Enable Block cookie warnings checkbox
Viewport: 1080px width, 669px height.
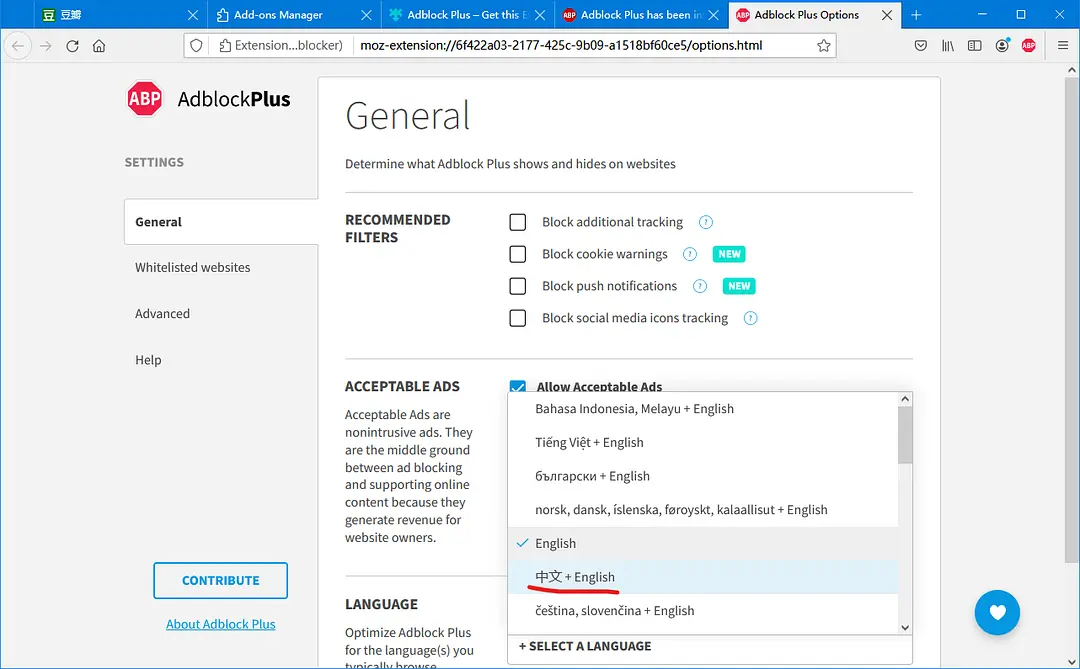point(518,254)
